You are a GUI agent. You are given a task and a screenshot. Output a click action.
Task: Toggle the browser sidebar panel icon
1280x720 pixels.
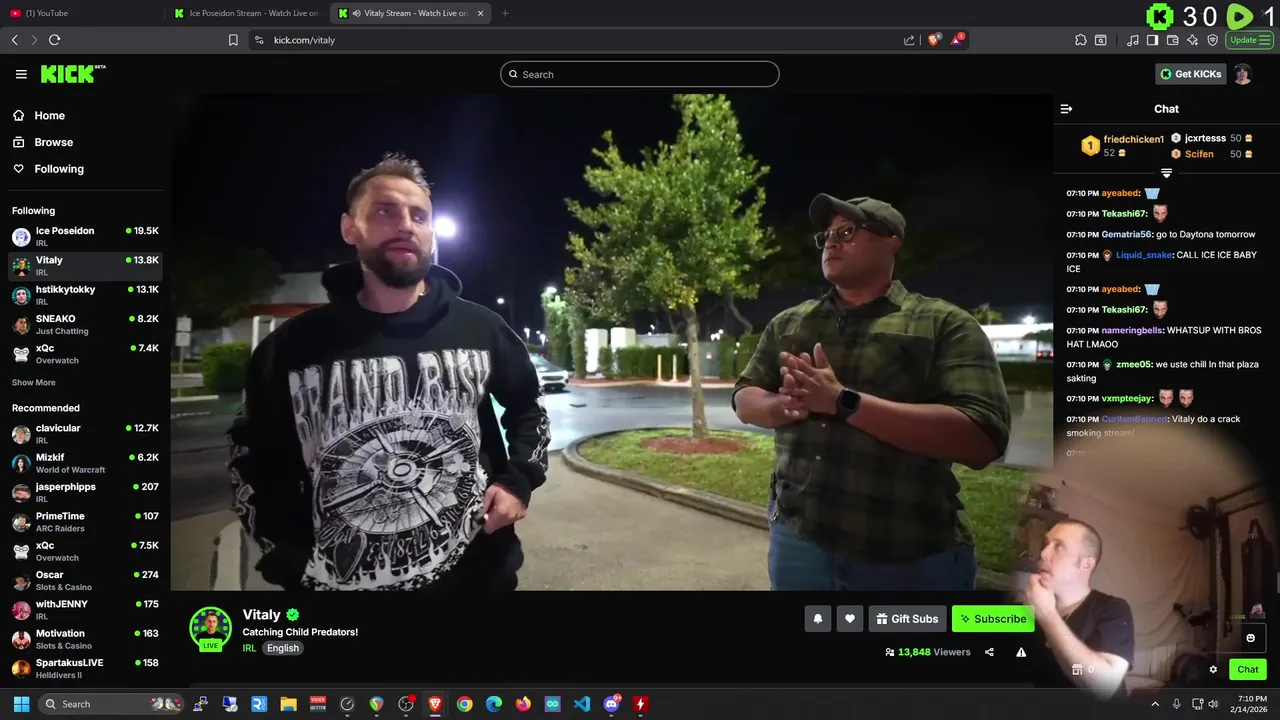point(1153,40)
